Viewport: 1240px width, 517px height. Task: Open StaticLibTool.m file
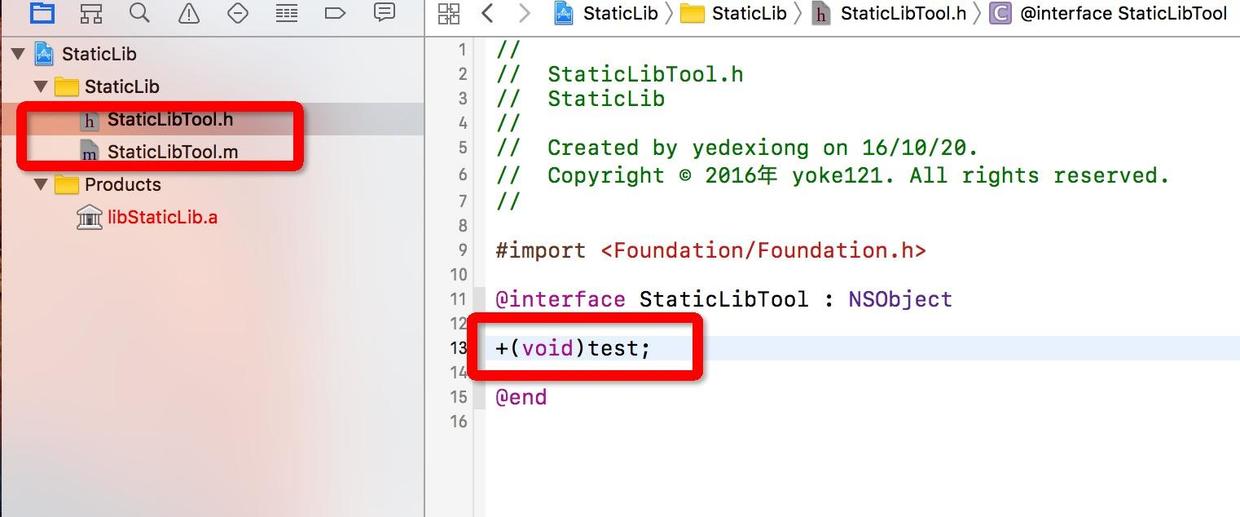pyautogui.click(x=172, y=153)
